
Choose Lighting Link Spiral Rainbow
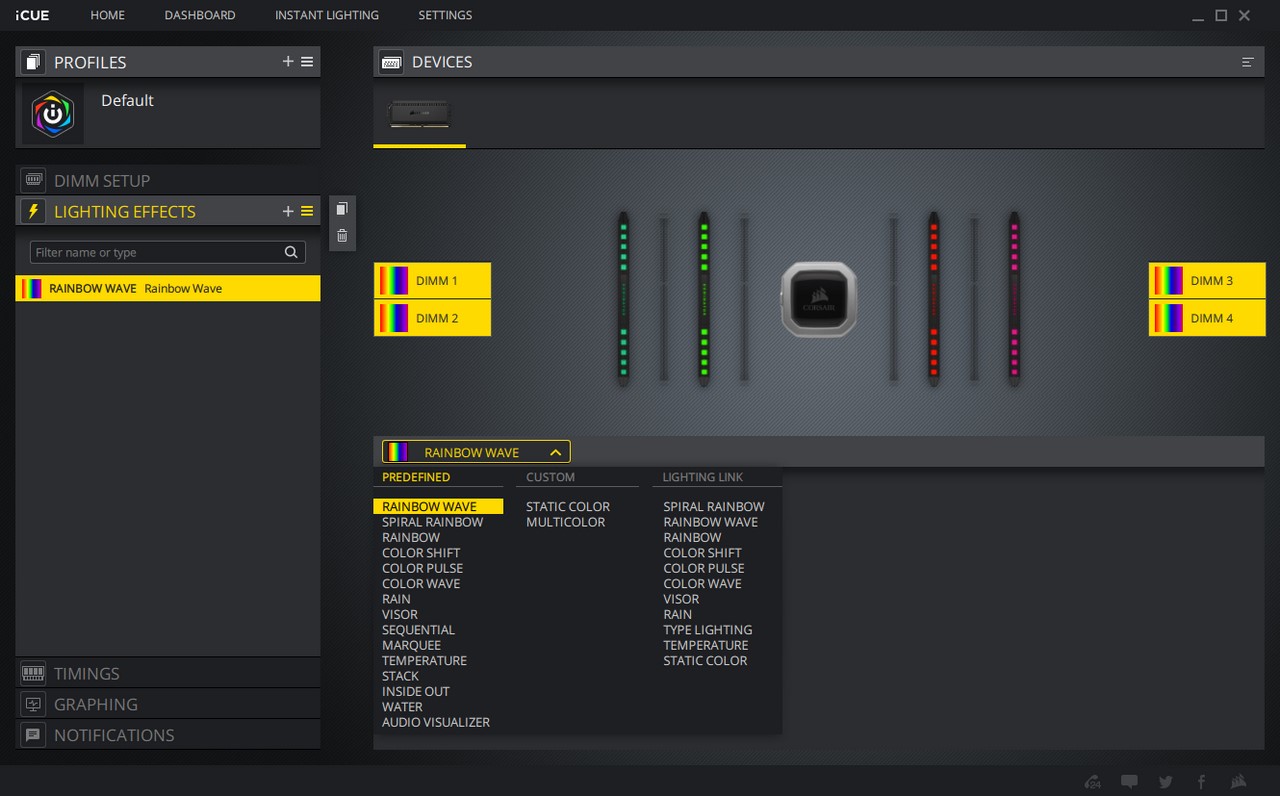click(x=714, y=507)
